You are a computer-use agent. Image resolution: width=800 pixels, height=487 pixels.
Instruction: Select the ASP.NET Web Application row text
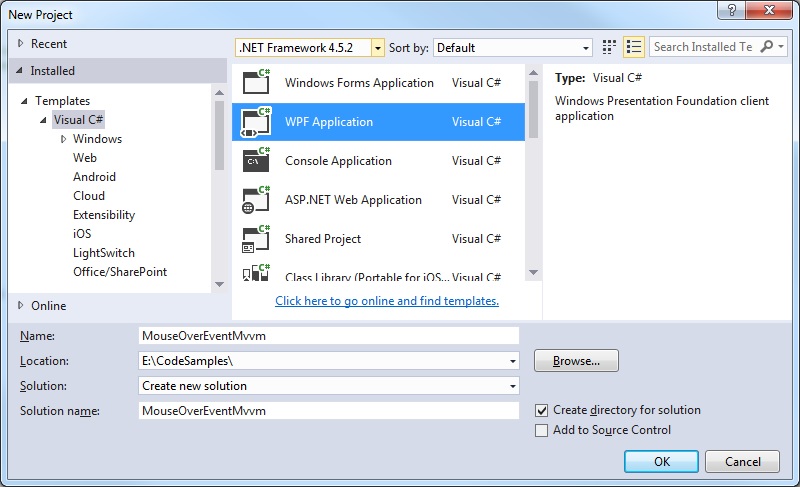(x=353, y=200)
